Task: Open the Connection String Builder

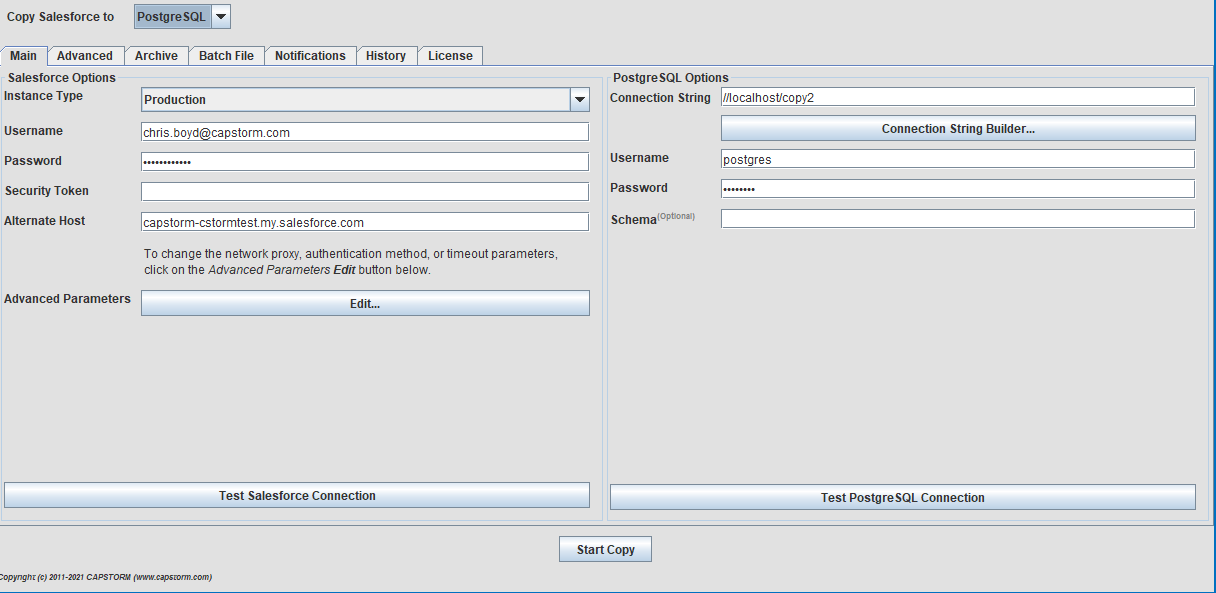Action: [958, 129]
